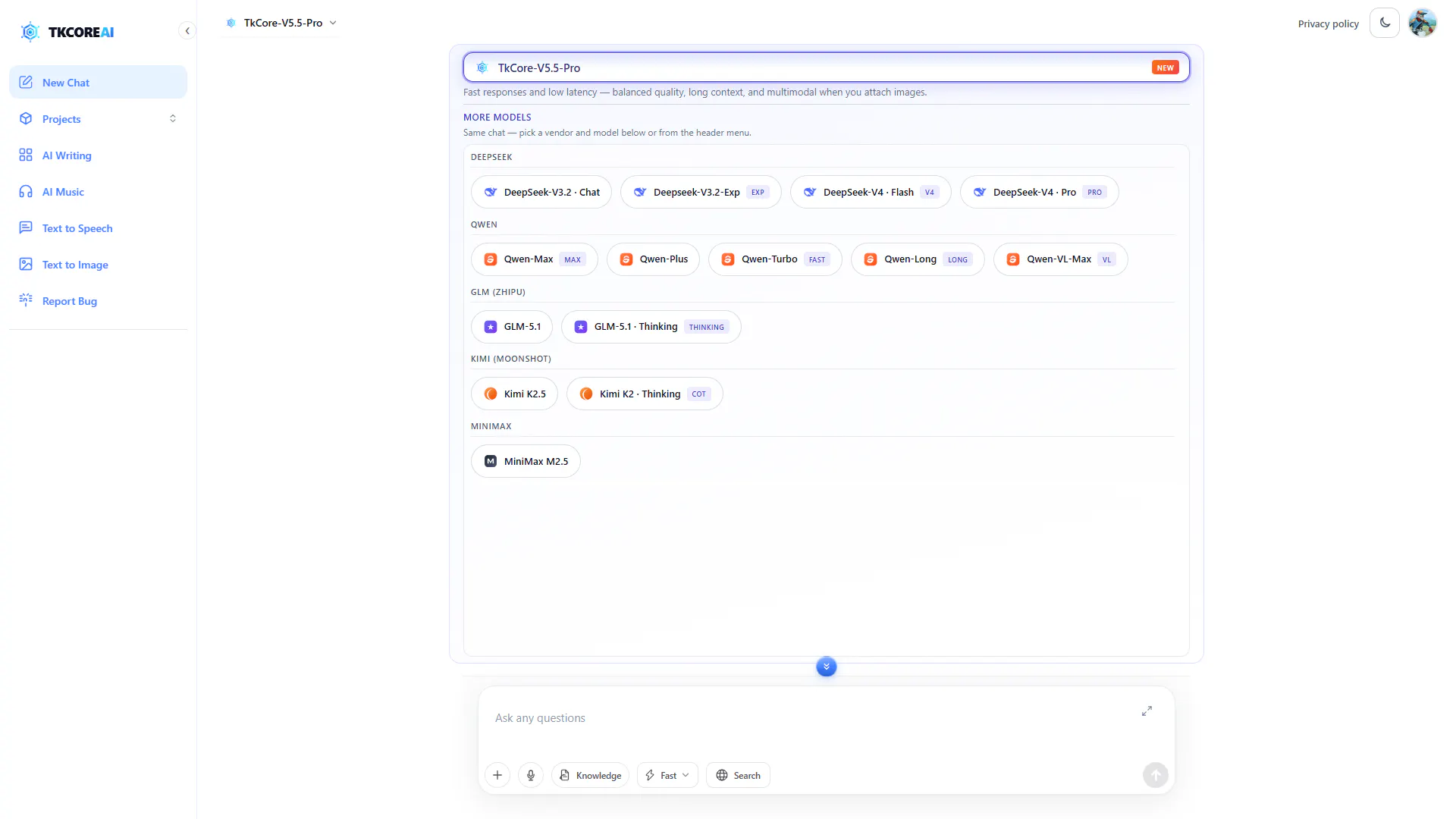Open AI Music
Screen dimensions: 1456x819
point(98,192)
